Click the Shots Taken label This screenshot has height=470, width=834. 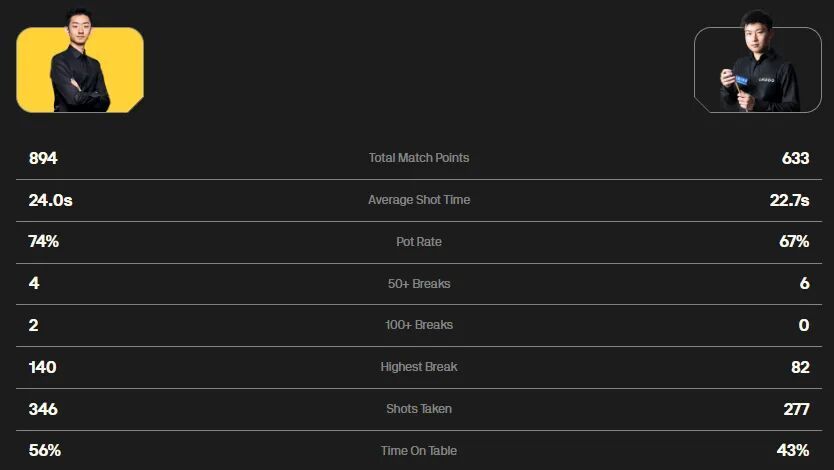coord(418,409)
